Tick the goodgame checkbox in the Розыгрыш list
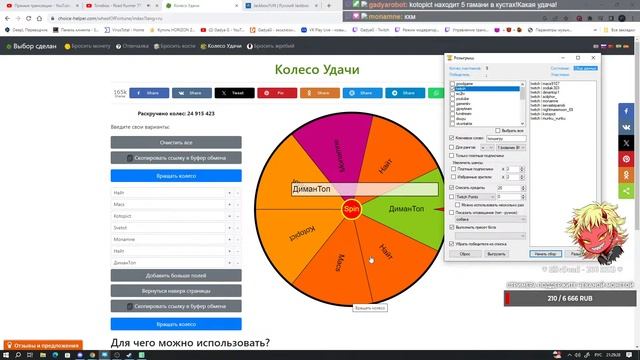The width and height of the screenshot is (640, 360). tap(452, 84)
